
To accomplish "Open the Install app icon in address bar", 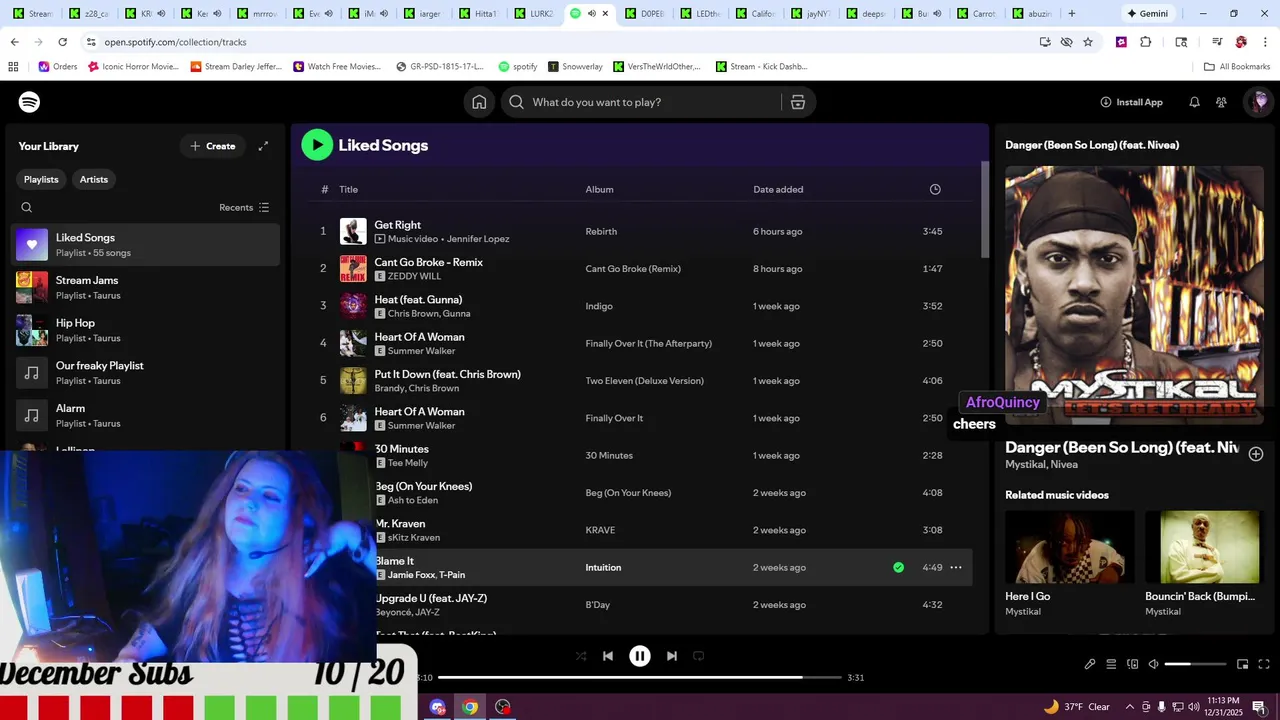I will 1045,42.
